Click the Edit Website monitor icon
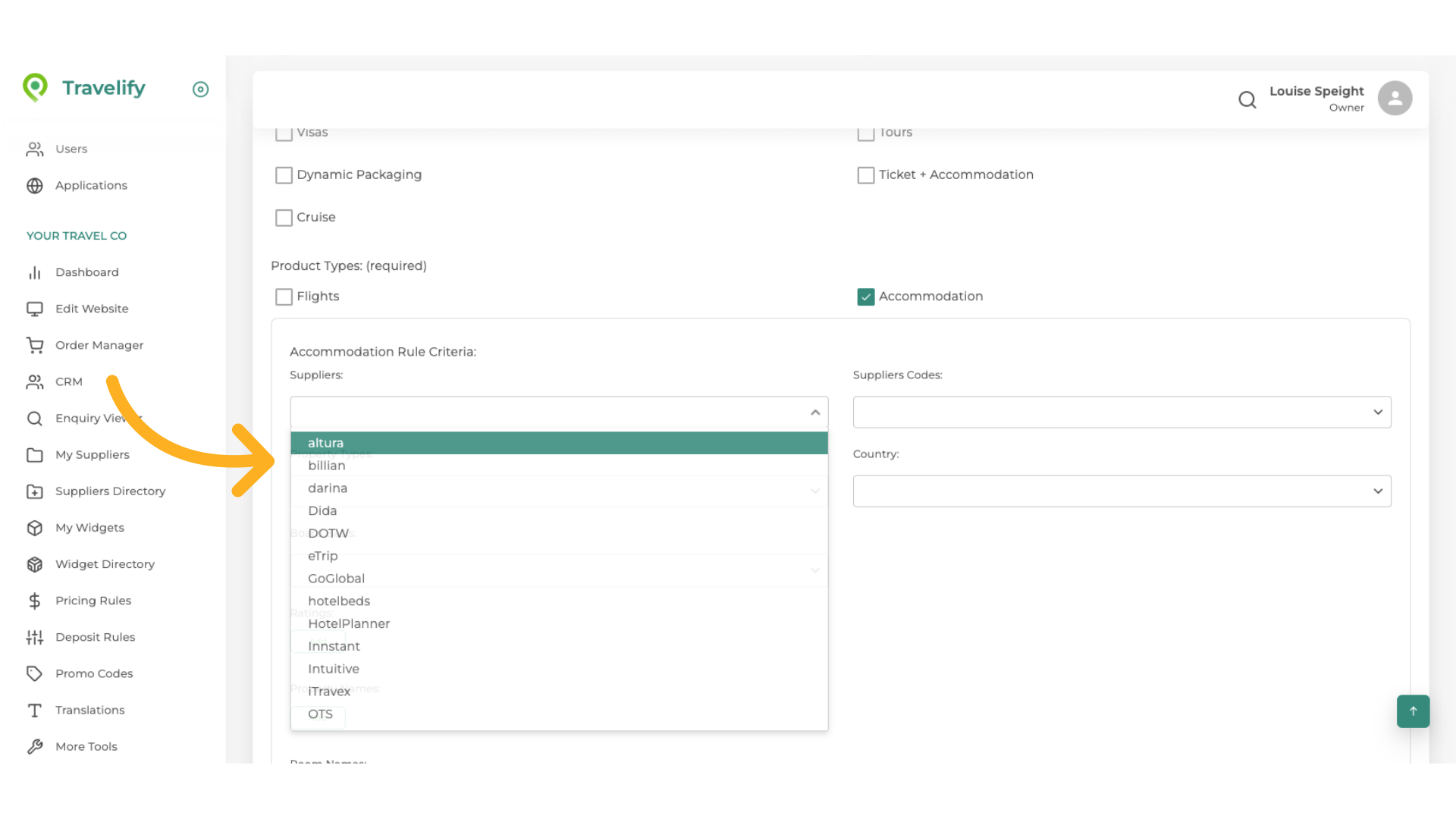The image size is (1456, 819). 36,309
